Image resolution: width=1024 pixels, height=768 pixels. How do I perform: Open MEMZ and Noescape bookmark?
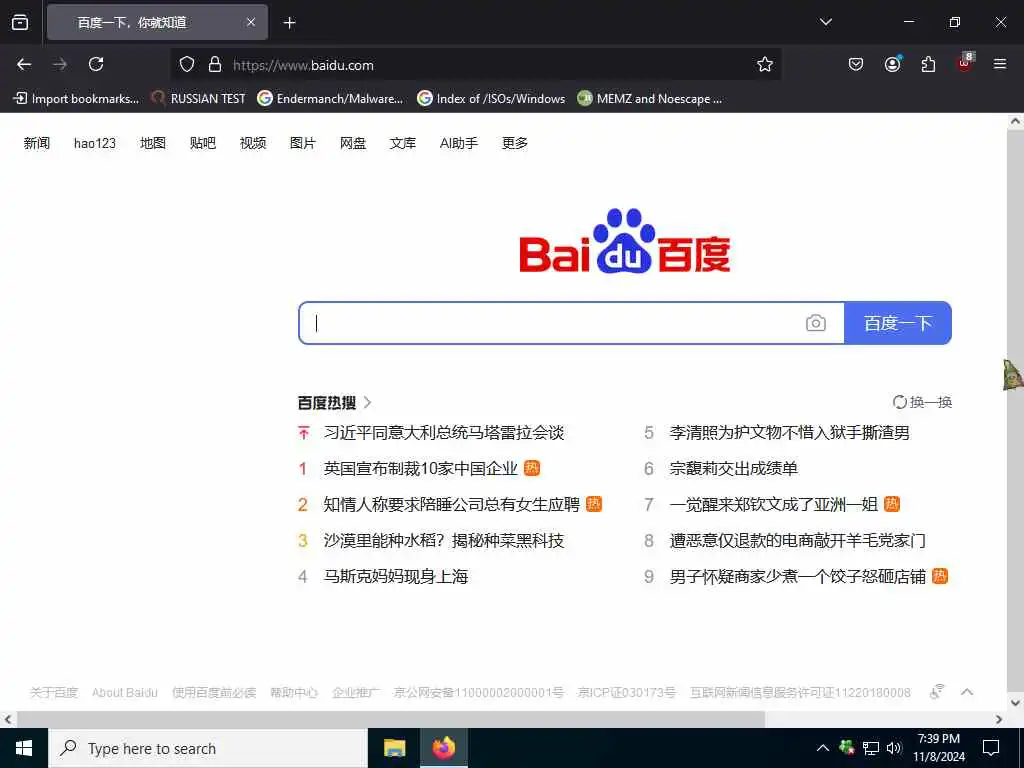650,99
